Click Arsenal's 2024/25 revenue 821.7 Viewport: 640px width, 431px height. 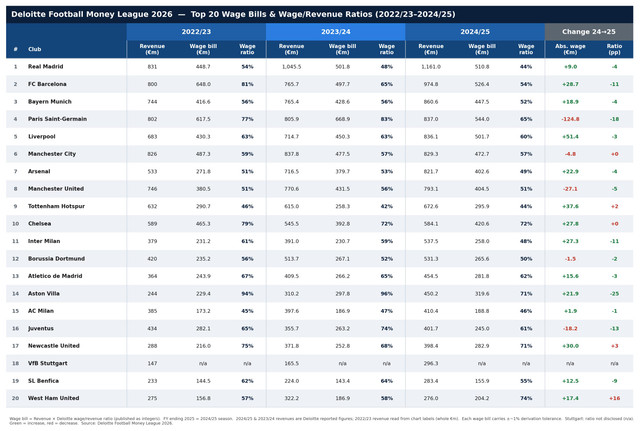coord(431,171)
